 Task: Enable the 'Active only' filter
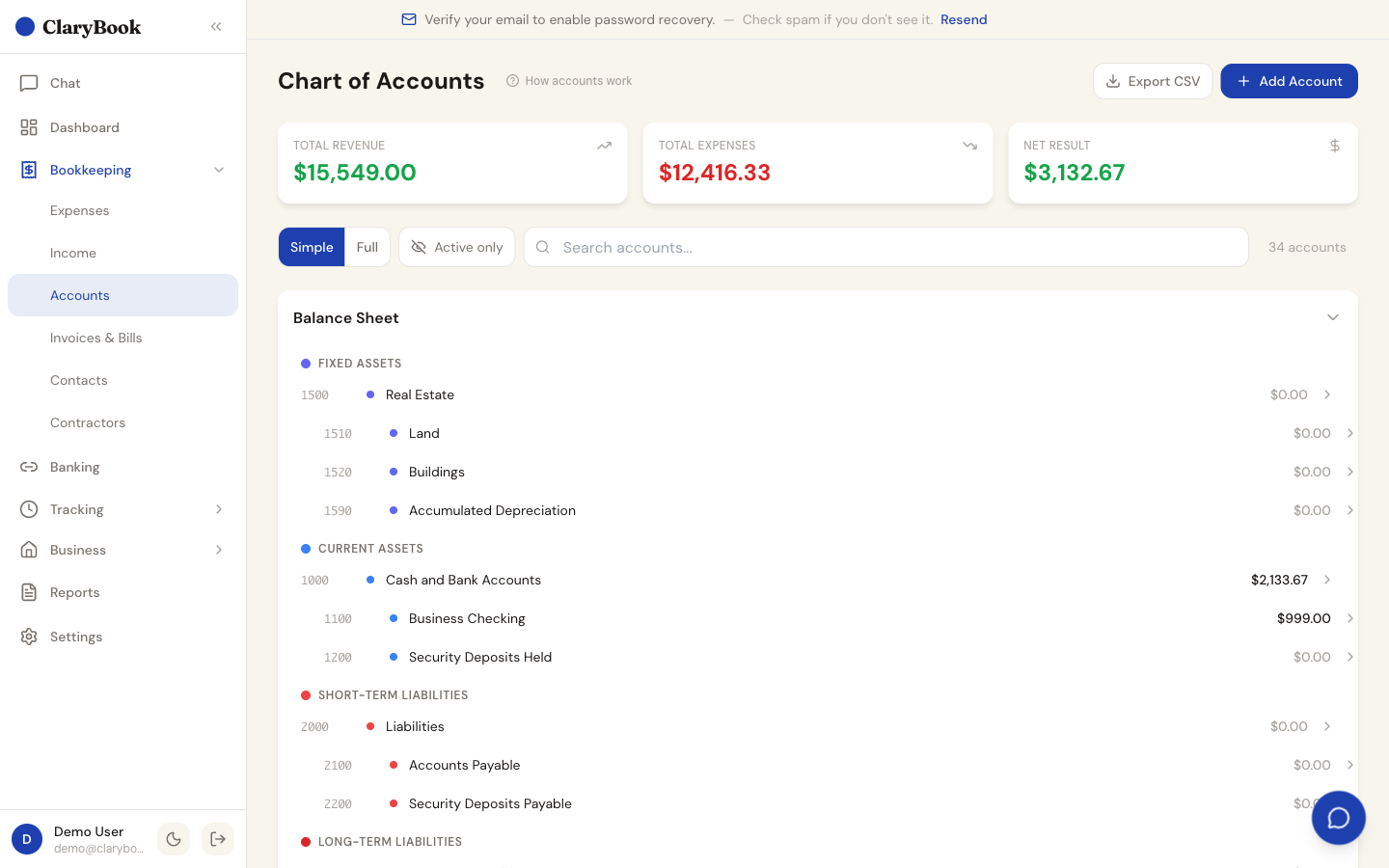tap(456, 247)
